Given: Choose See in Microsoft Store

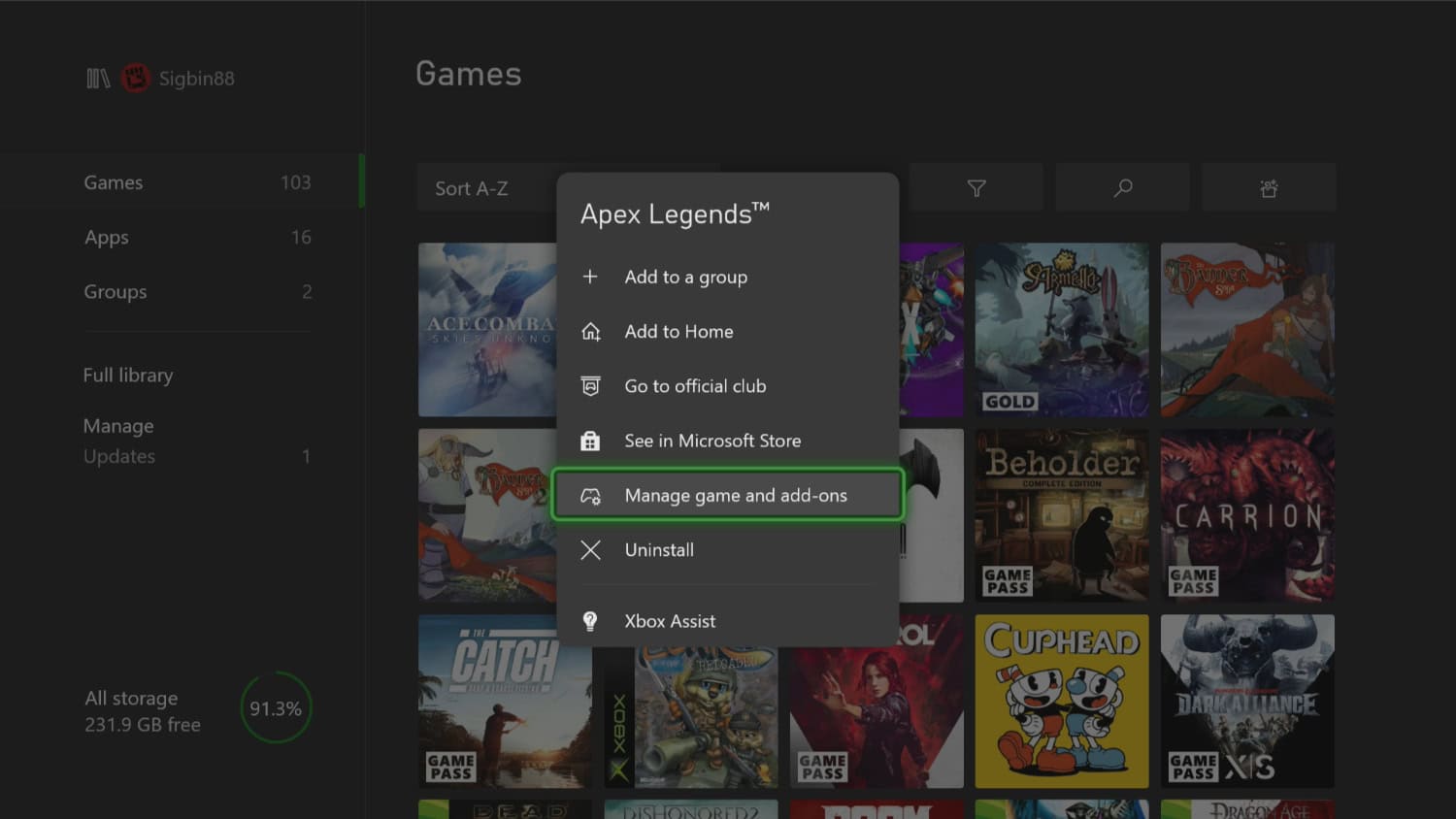Looking at the screenshot, I should 728,441.
